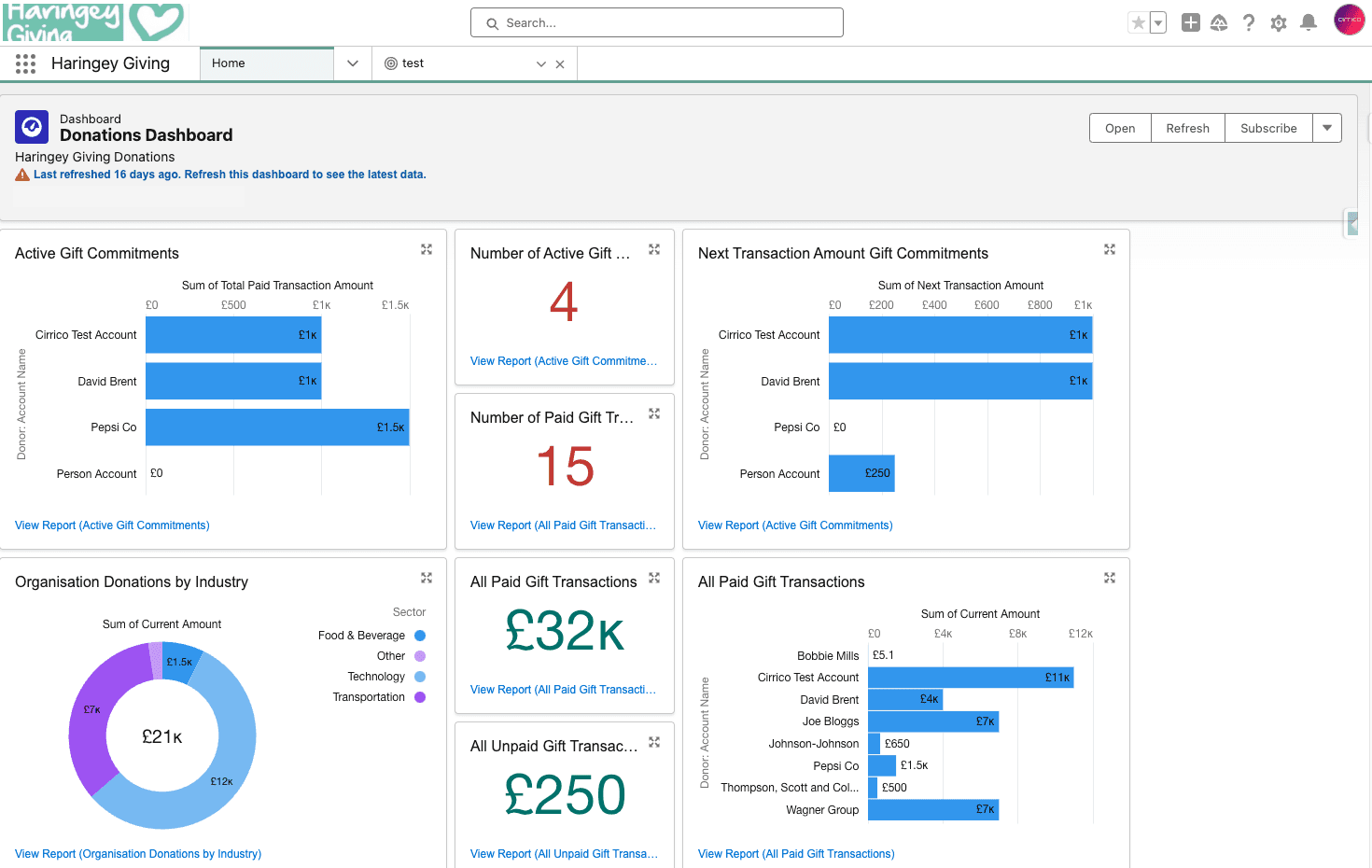Screen dimensions: 1372x868
Task: Open the App Launcher grid icon
Action: click(25, 63)
